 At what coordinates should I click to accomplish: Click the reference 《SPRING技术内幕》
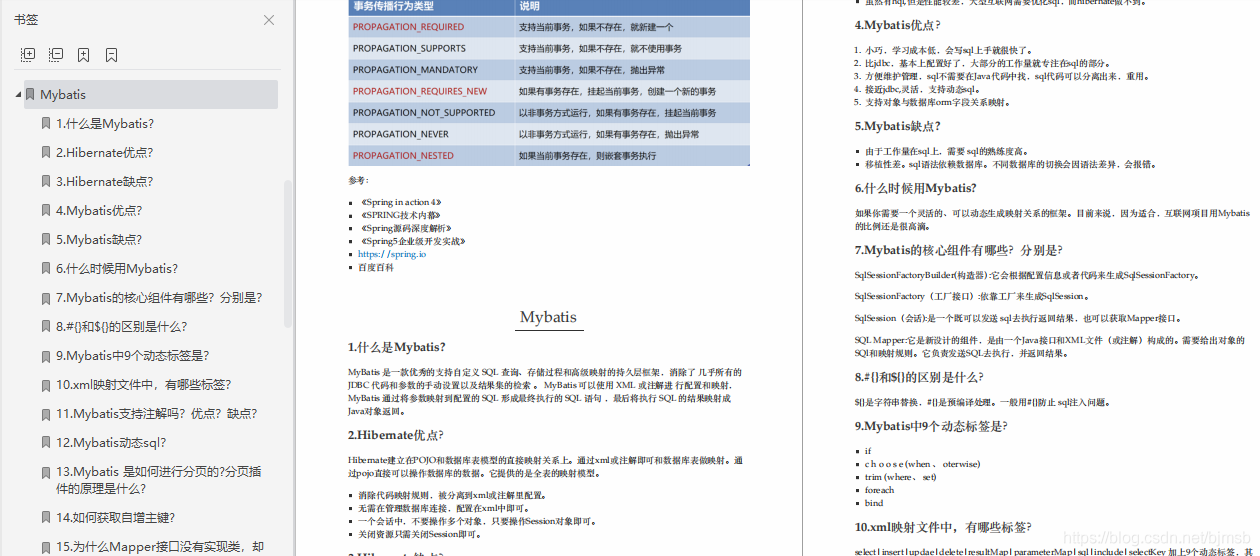tap(399, 215)
